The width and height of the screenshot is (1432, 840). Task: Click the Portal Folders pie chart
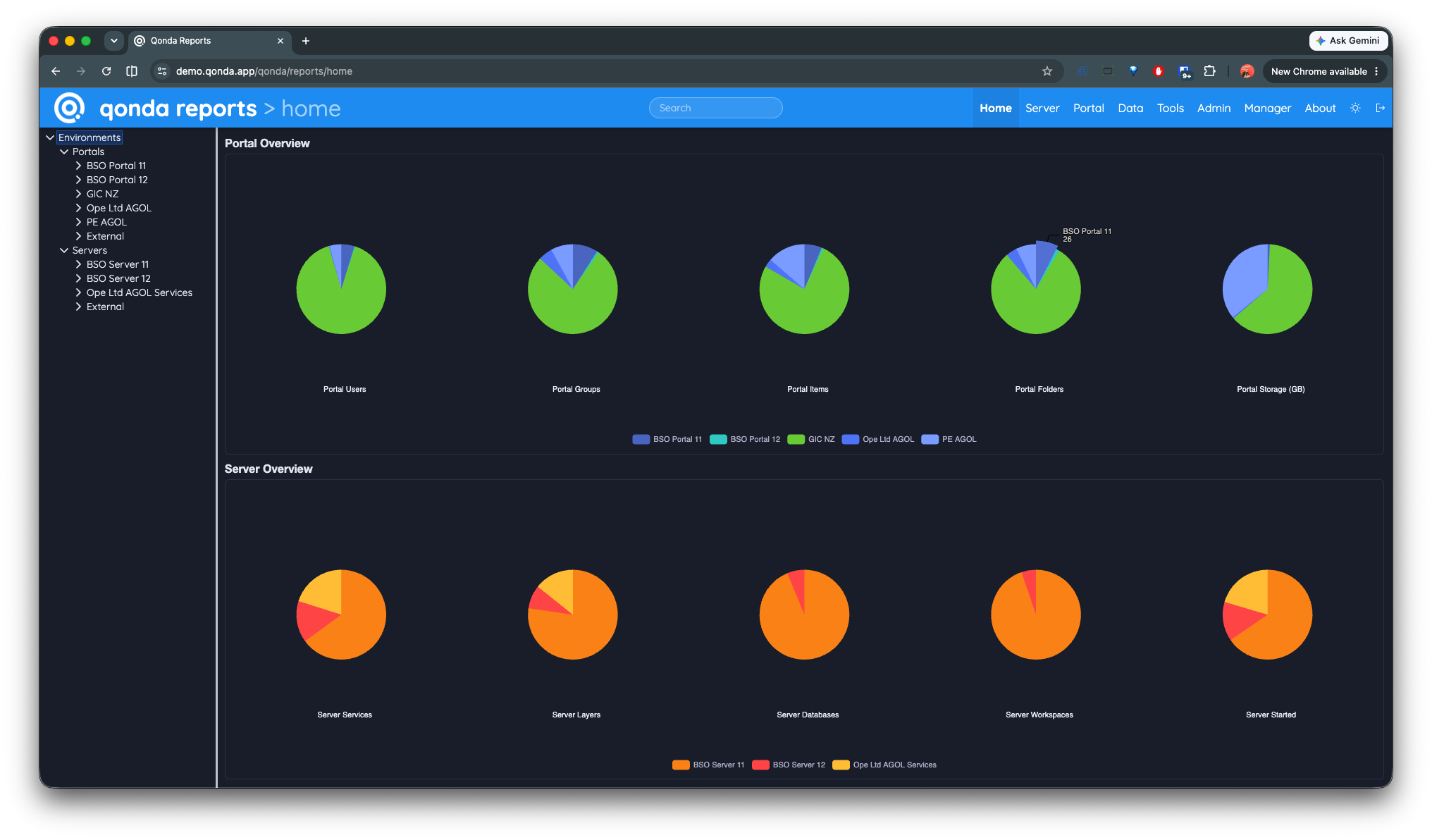click(x=1036, y=289)
